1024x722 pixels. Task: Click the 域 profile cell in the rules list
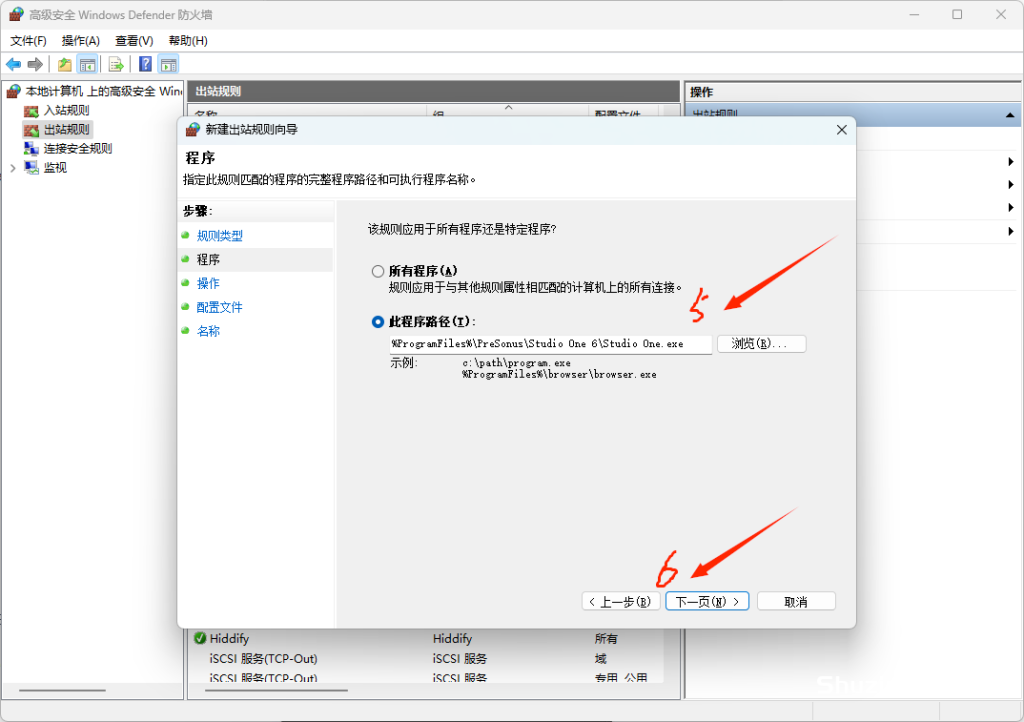pyautogui.click(x=601, y=659)
